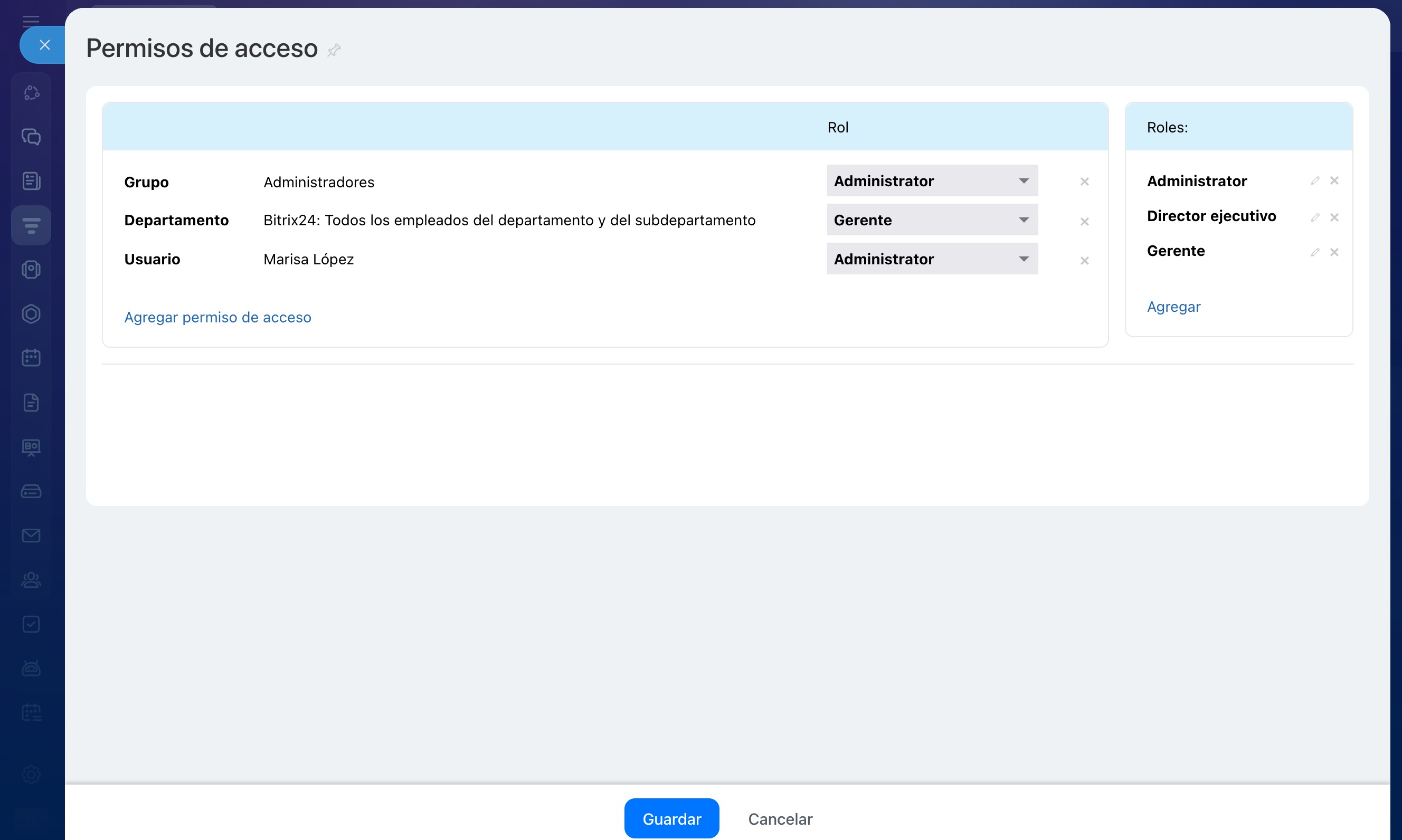
Task: Edit the Administrator role with pencil icon
Action: [1315, 180]
